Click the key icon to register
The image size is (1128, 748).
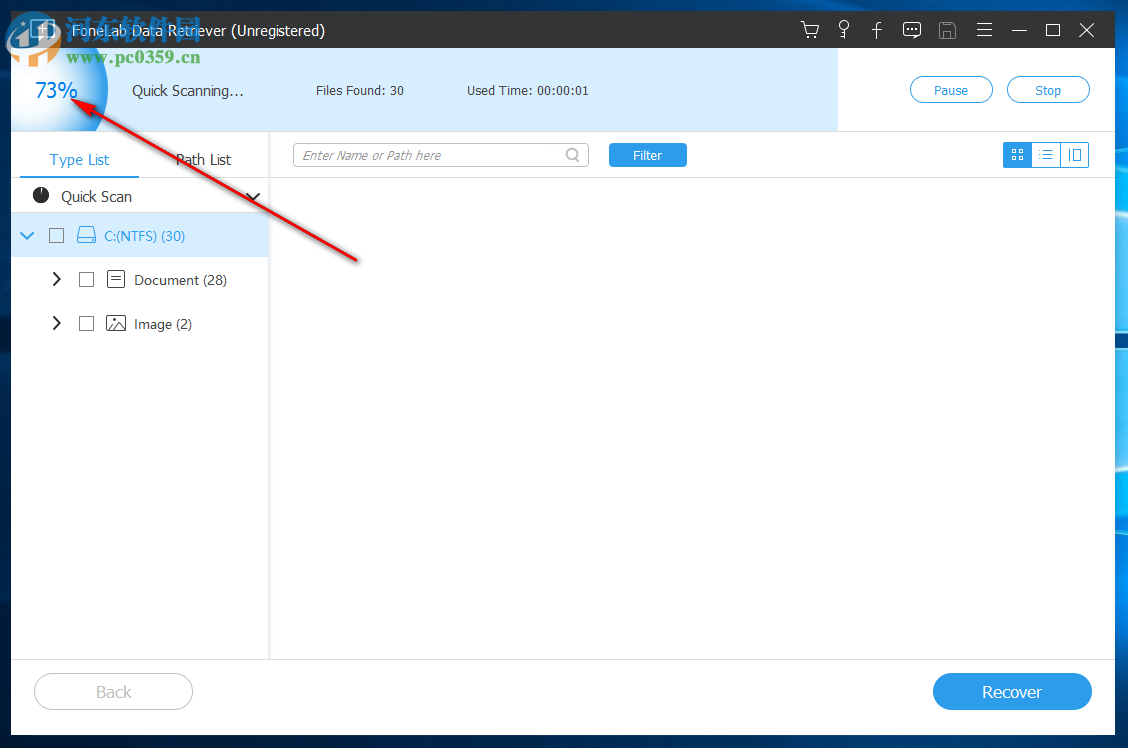point(843,30)
